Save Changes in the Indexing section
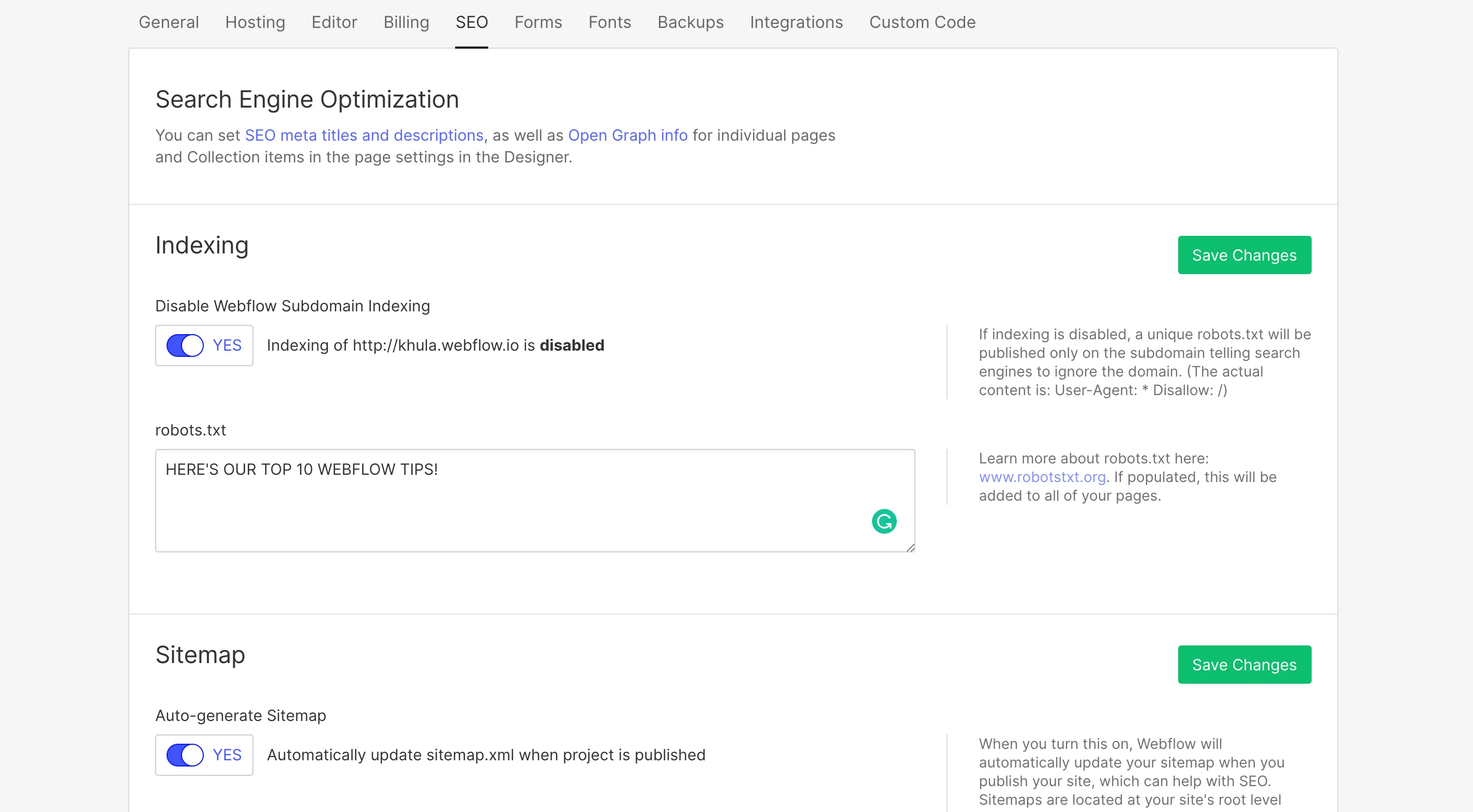Image resolution: width=1473 pixels, height=812 pixels. 1244,255
